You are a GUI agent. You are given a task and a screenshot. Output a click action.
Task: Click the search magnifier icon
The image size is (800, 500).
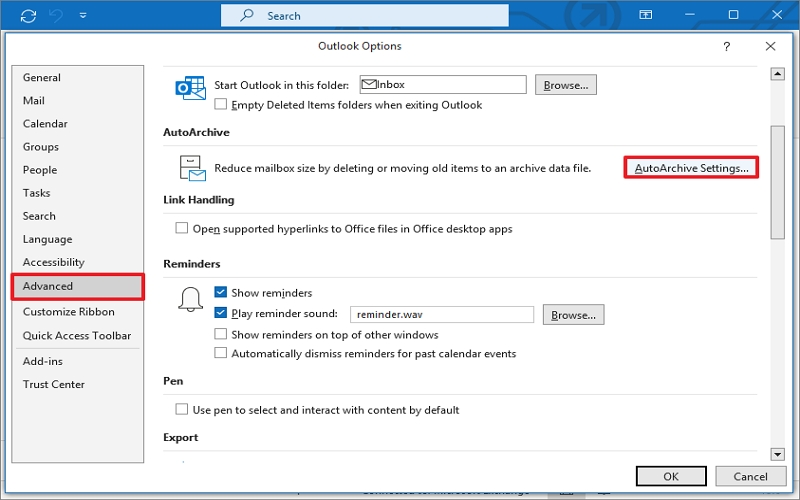click(247, 15)
